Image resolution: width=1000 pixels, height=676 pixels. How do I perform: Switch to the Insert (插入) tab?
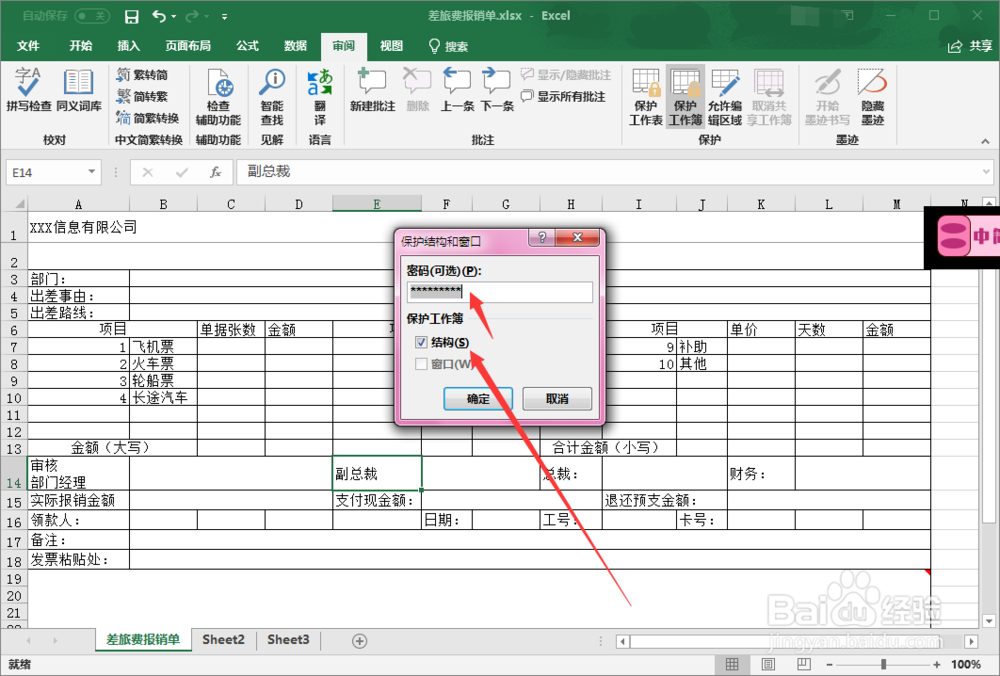click(128, 46)
